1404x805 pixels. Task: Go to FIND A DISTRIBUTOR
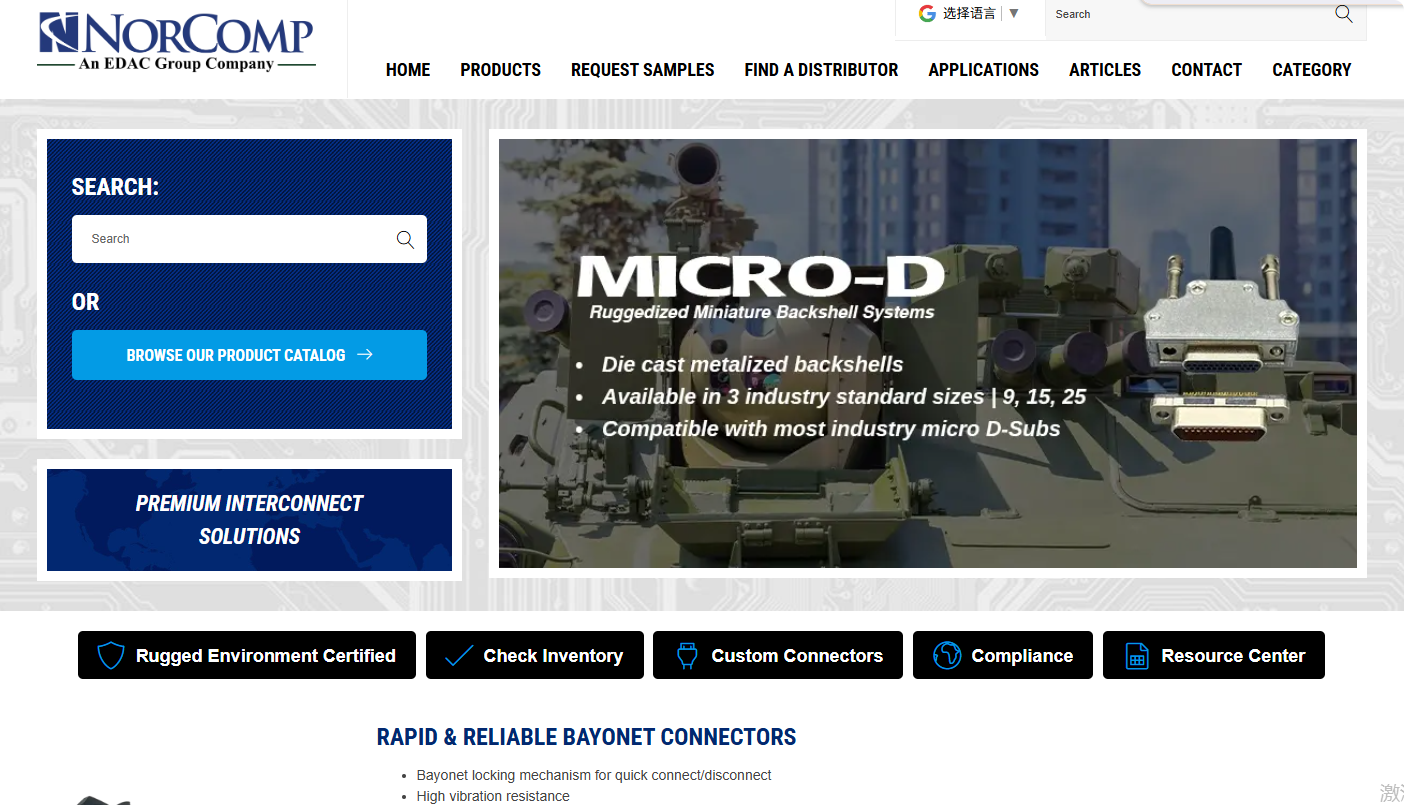click(821, 70)
